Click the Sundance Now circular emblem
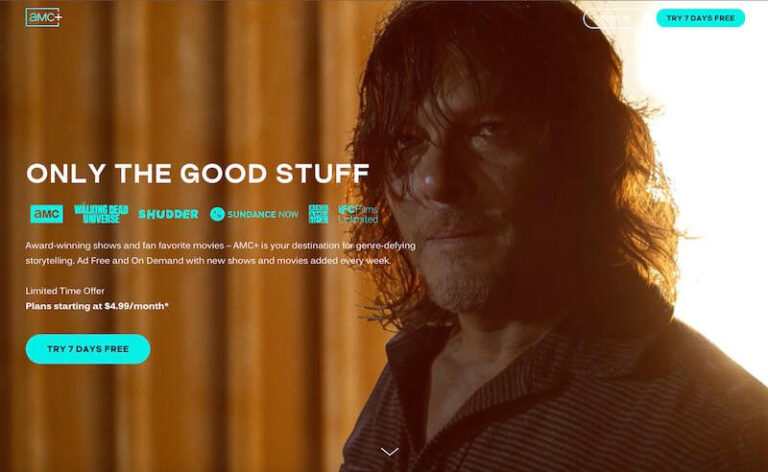Image resolution: width=768 pixels, height=472 pixels. [x=217, y=214]
